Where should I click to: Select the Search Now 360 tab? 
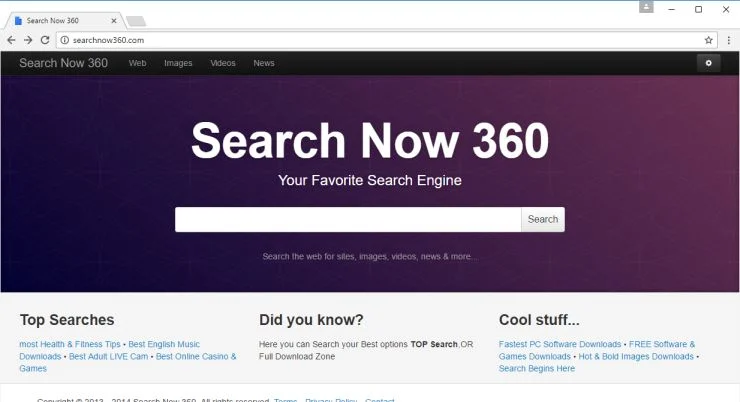click(64, 21)
